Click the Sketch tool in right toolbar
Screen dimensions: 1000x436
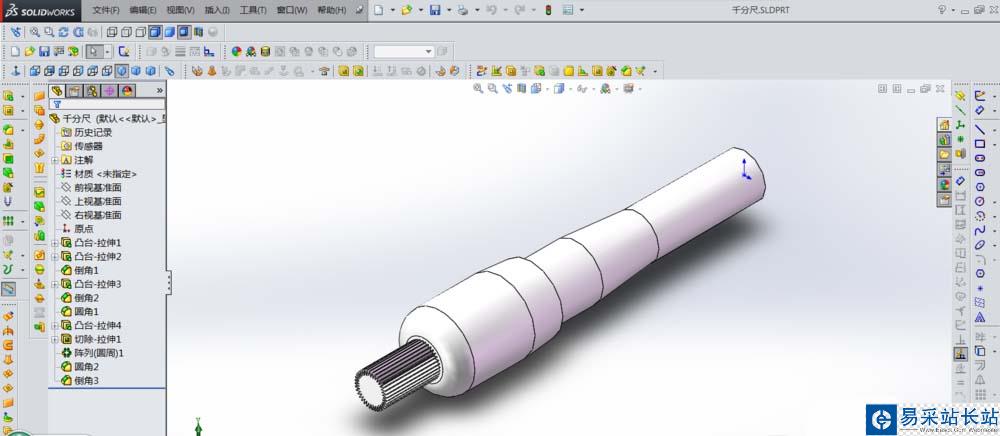pos(980,96)
